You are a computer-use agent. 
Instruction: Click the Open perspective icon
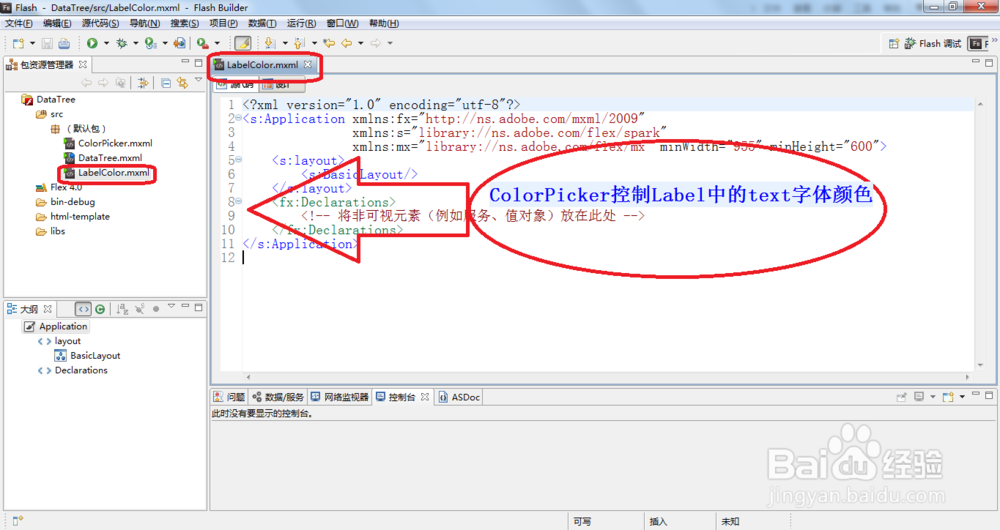point(893,43)
